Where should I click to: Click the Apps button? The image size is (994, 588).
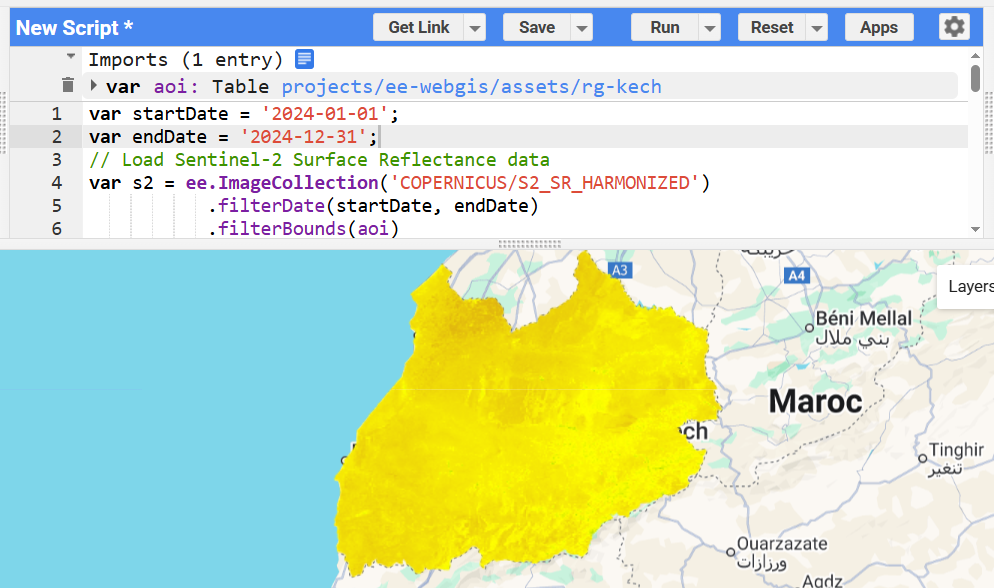879,28
